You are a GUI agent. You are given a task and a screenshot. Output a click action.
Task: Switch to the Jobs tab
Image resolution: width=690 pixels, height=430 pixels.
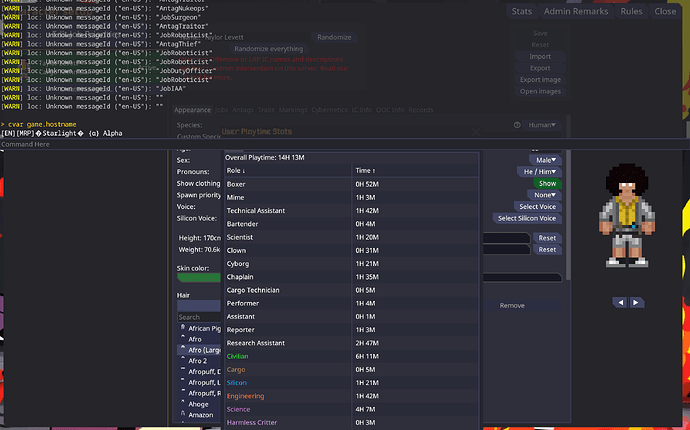click(221, 110)
